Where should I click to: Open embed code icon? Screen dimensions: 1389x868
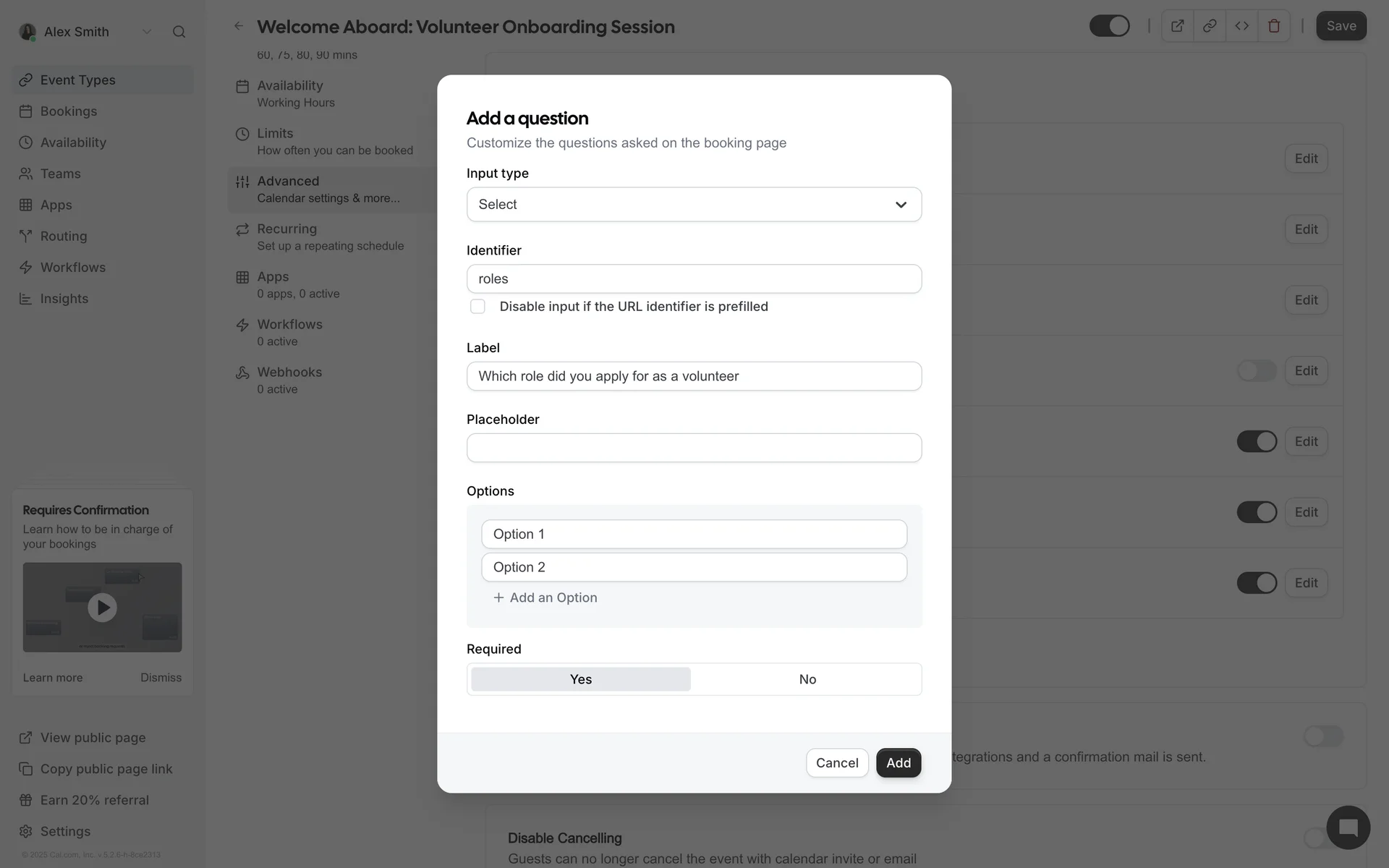1241,26
